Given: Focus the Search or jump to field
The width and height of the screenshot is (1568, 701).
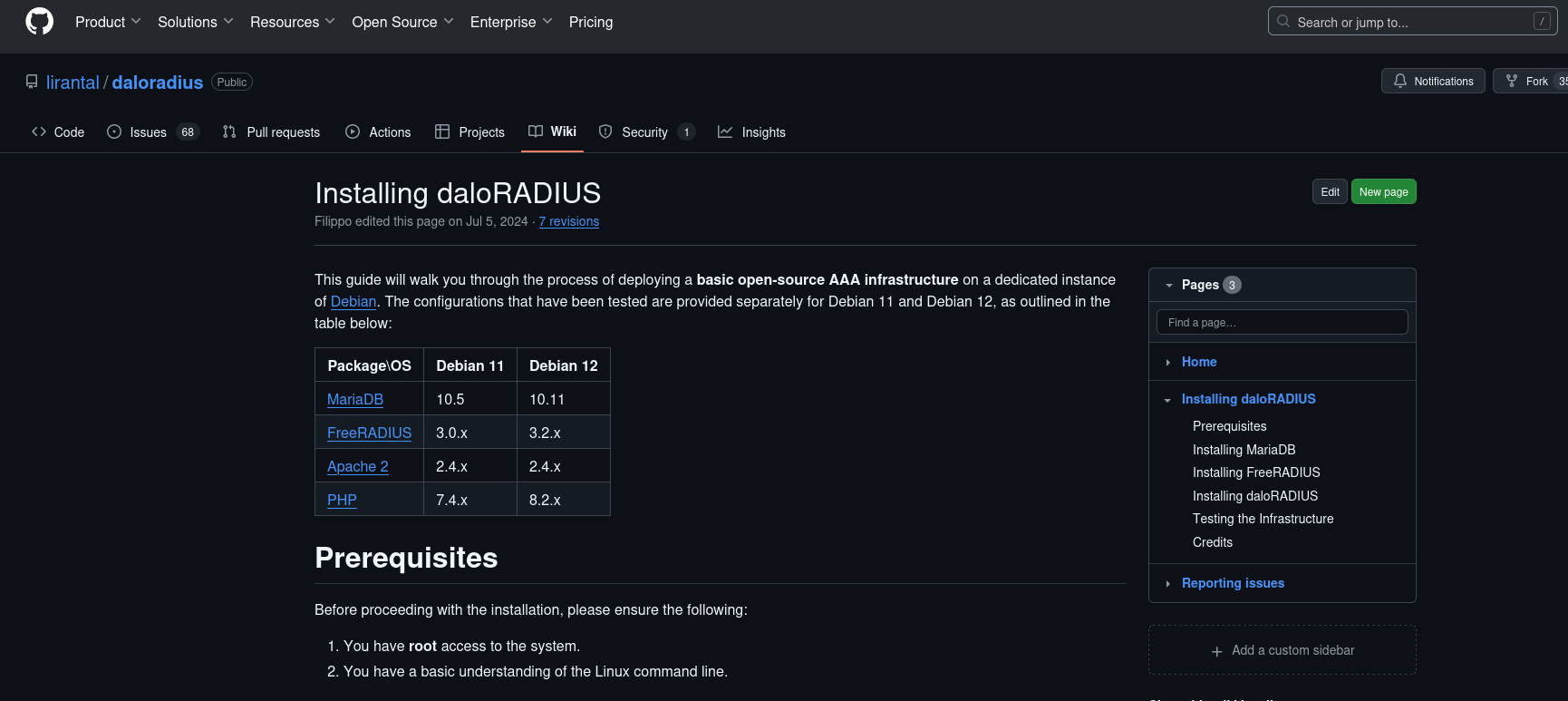Looking at the screenshot, I should pyautogui.click(x=1412, y=21).
